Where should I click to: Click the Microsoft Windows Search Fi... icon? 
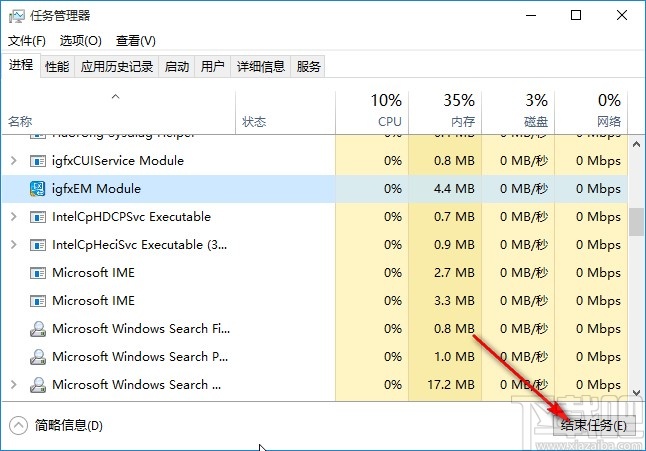tap(37, 329)
